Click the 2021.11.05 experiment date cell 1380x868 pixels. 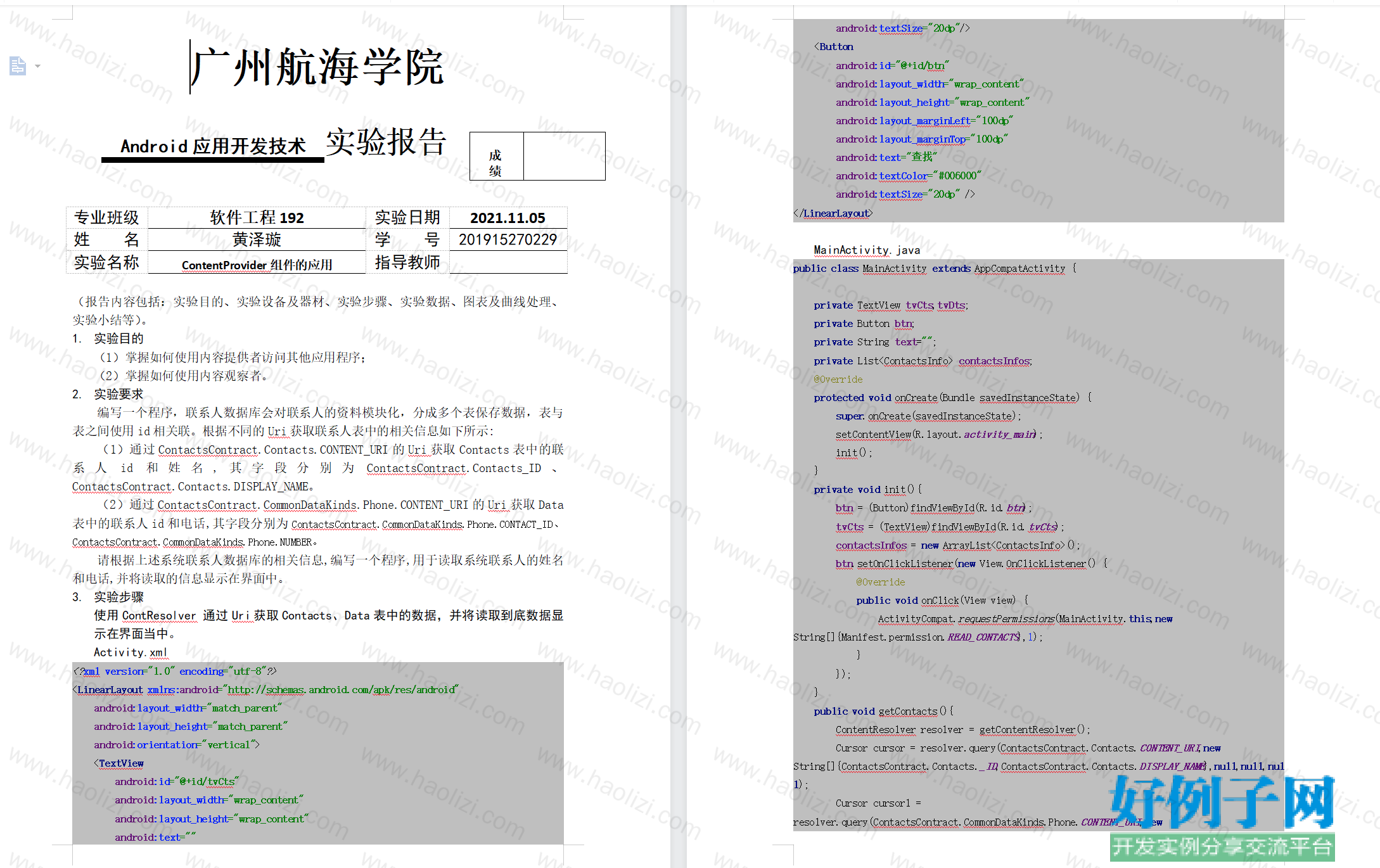(508, 218)
